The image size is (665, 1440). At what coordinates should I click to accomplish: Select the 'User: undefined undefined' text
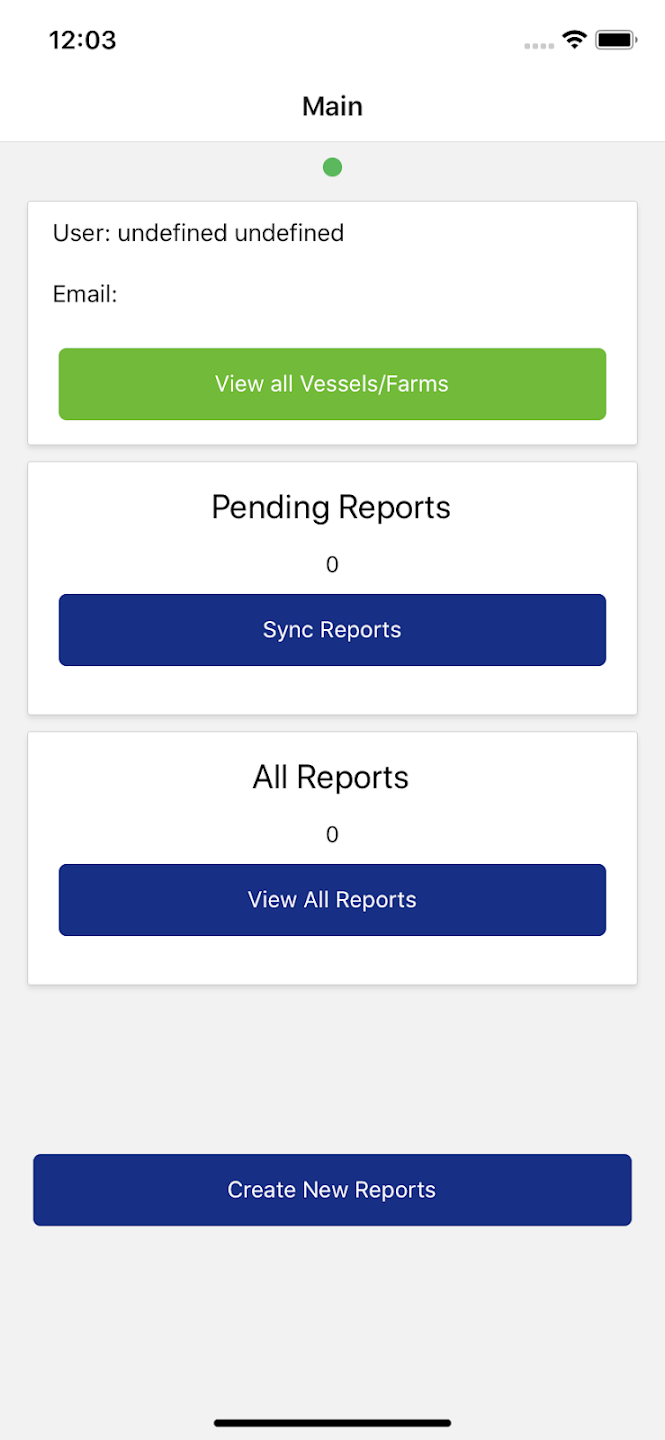pos(198,233)
